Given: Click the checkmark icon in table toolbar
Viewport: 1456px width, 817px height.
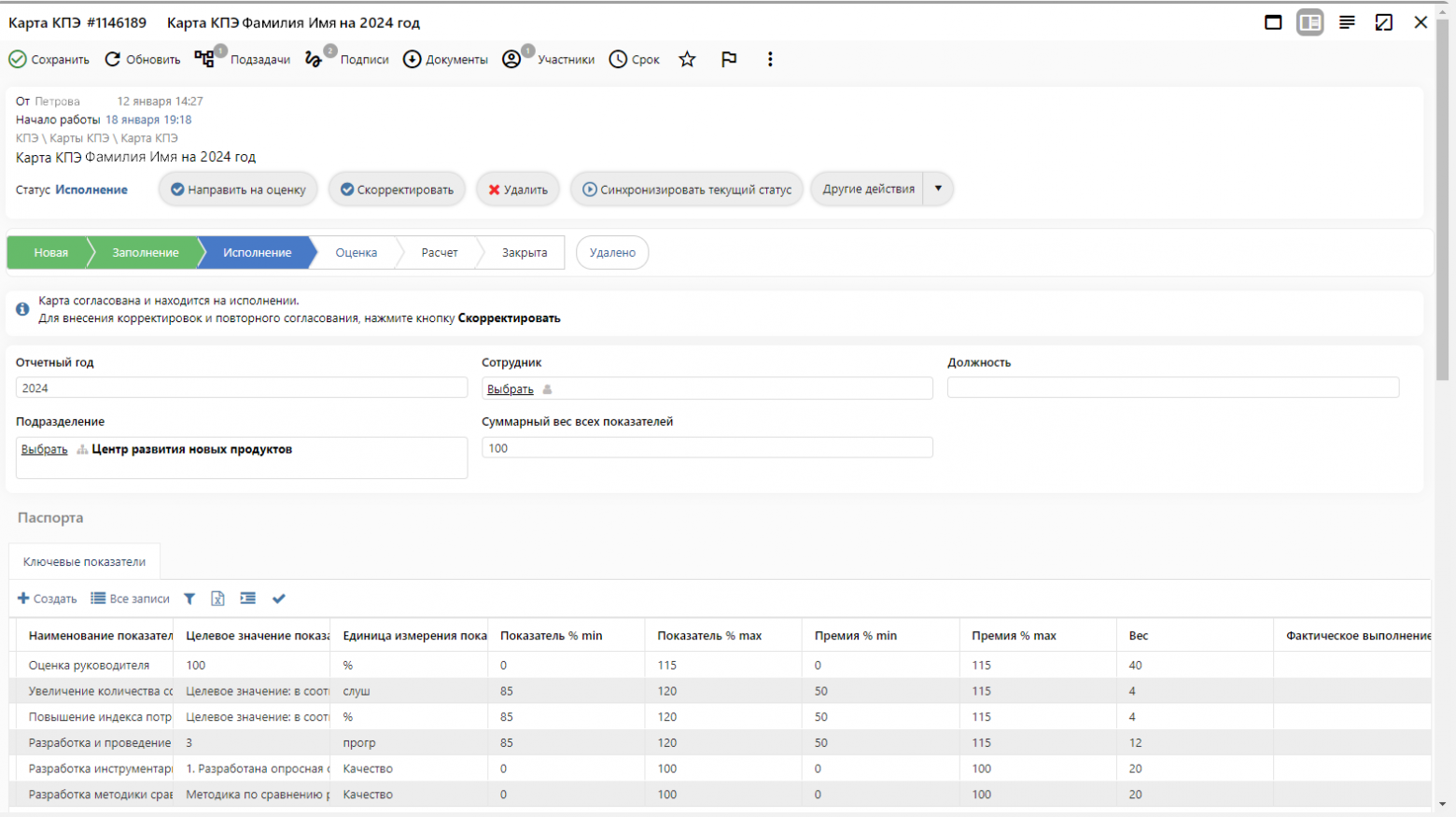Looking at the screenshot, I should (x=278, y=599).
